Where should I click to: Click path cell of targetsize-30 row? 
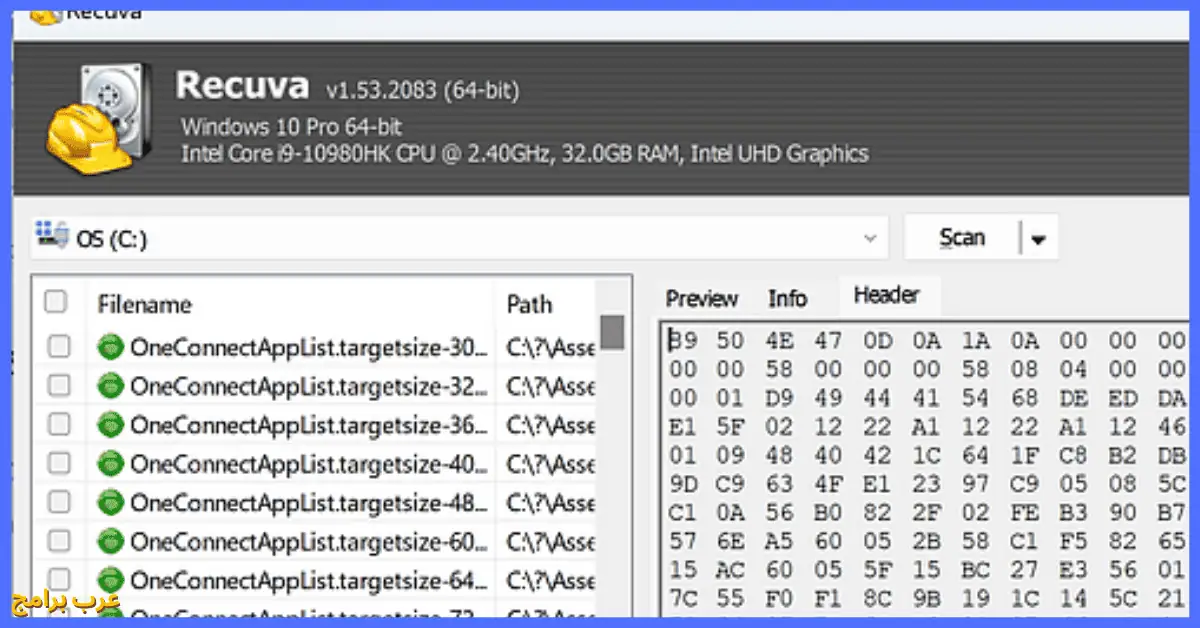(x=550, y=347)
